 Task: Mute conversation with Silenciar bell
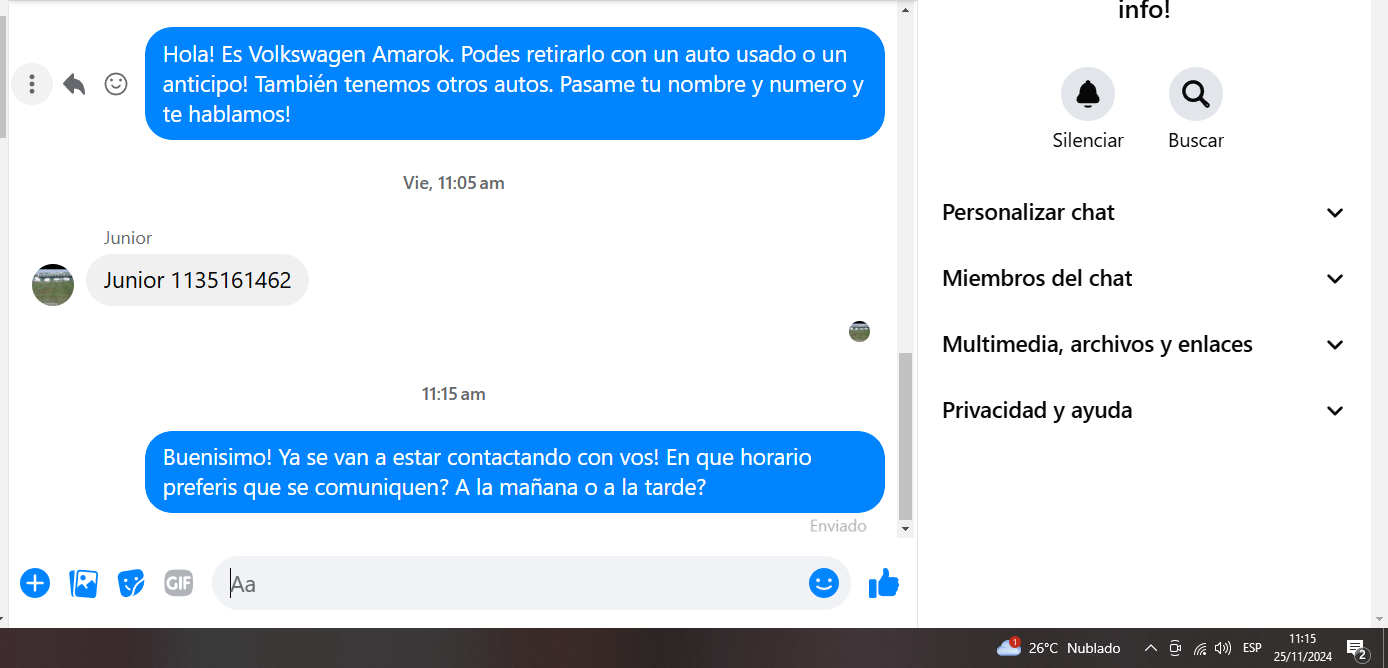(x=1088, y=94)
